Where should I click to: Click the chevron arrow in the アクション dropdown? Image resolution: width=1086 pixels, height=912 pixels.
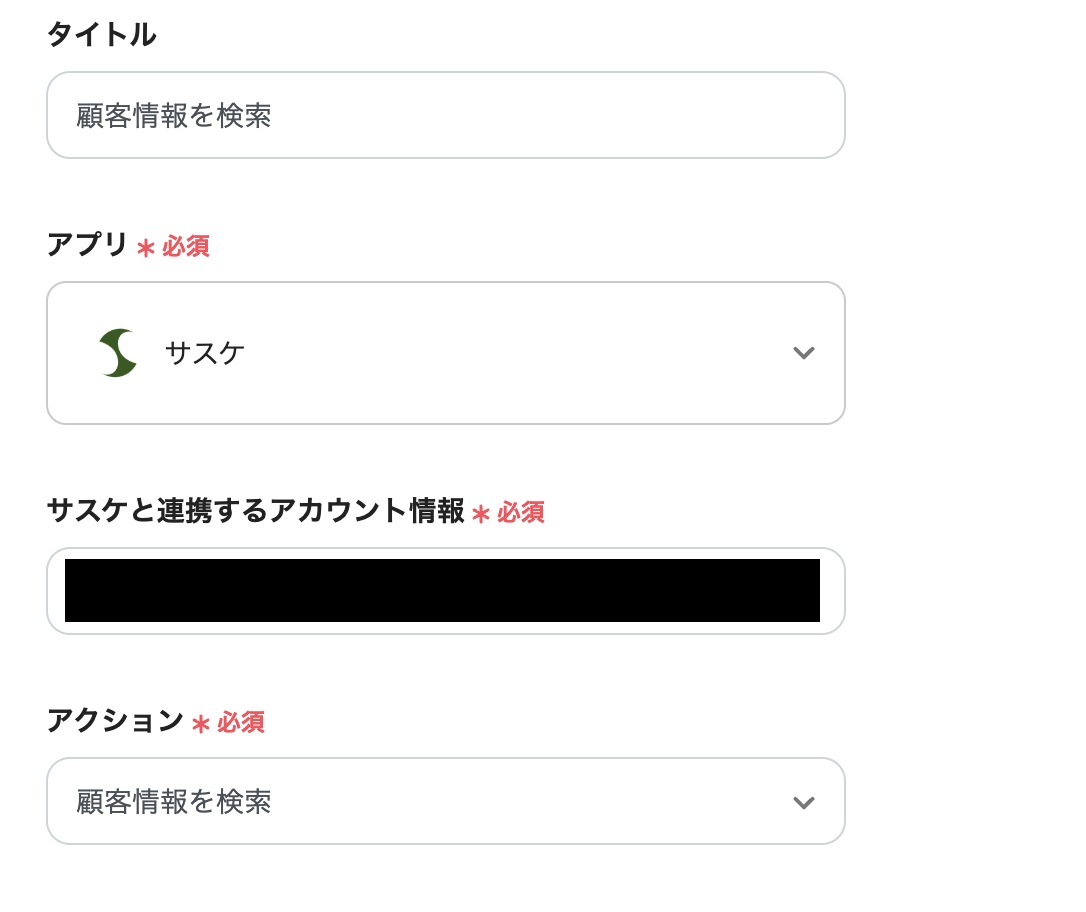click(804, 802)
